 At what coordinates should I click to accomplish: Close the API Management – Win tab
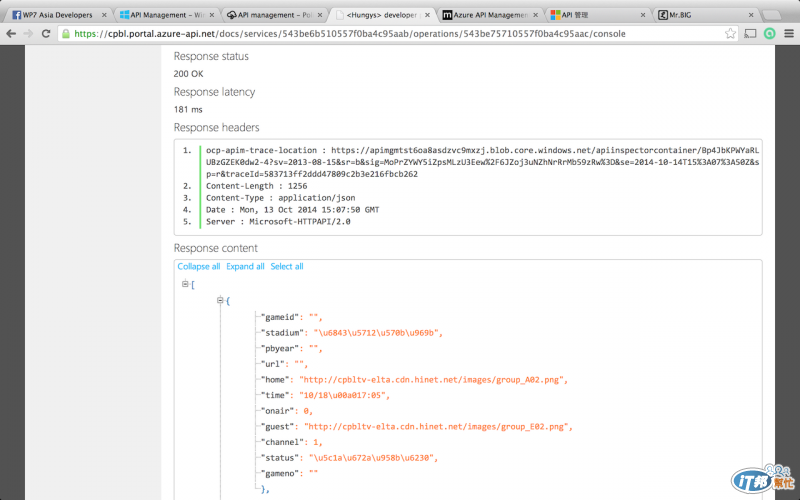tap(212, 15)
